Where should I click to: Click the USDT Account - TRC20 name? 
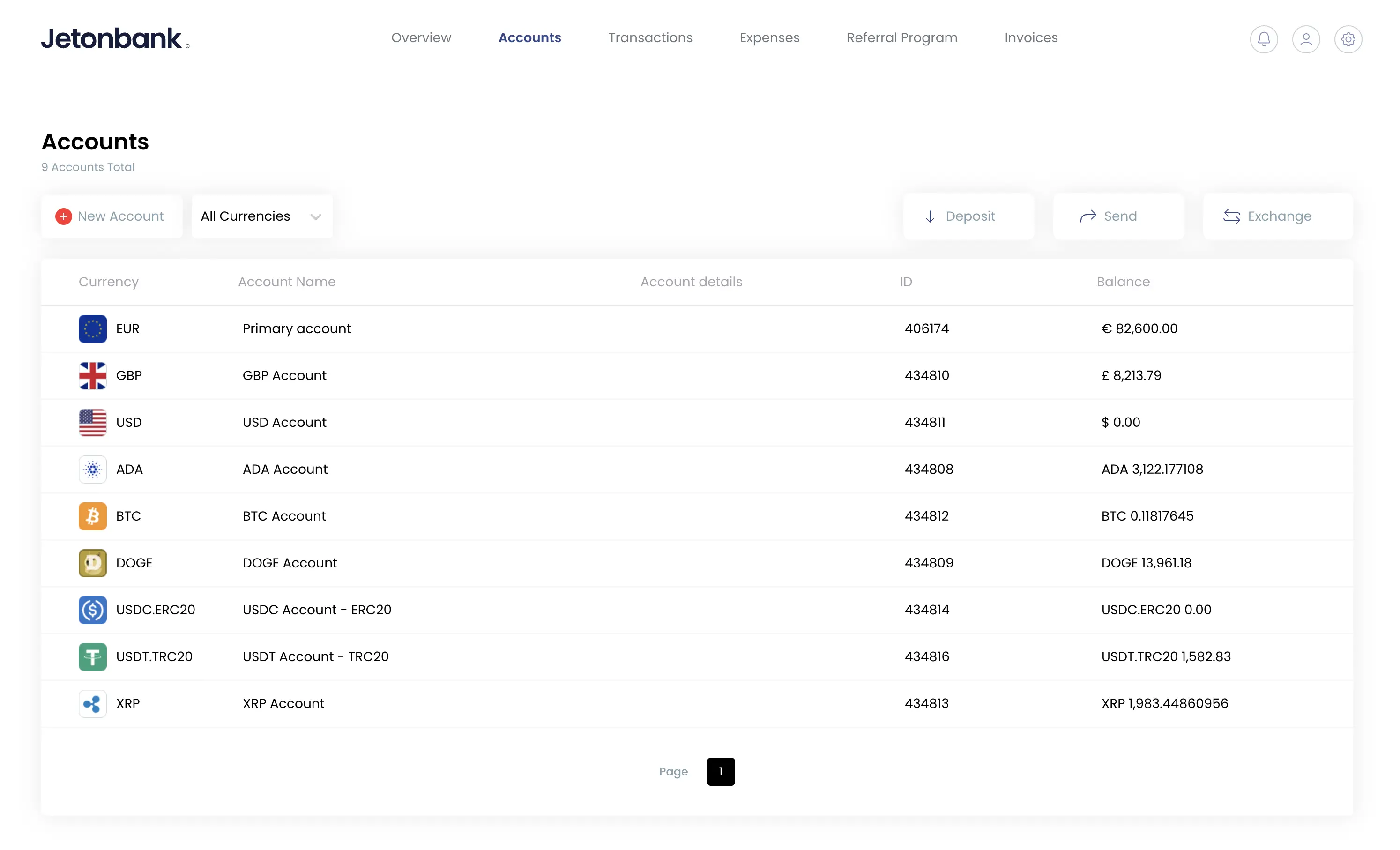tap(315, 657)
